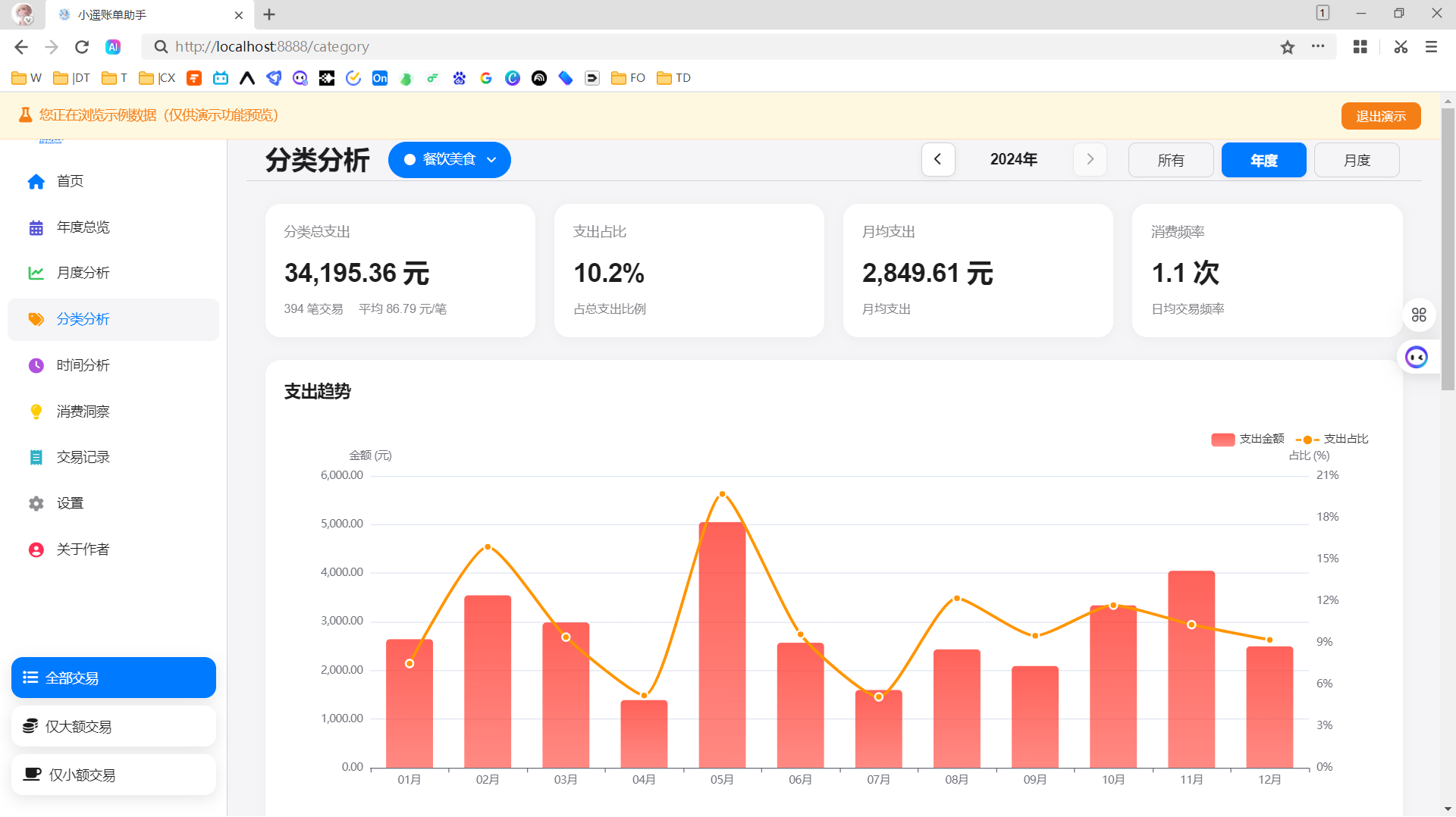
Task: Click the browser profile avatar
Action: click(x=23, y=14)
